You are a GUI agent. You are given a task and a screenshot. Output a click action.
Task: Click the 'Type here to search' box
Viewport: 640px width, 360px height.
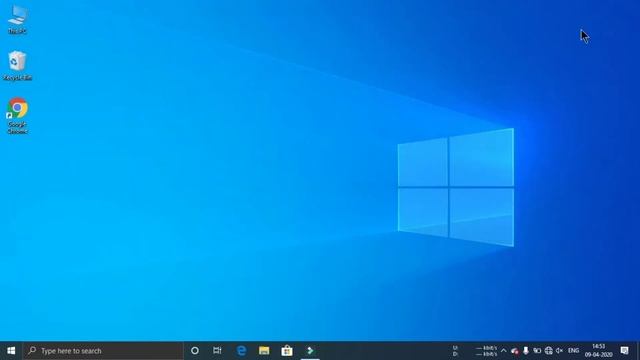click(103, 351)
